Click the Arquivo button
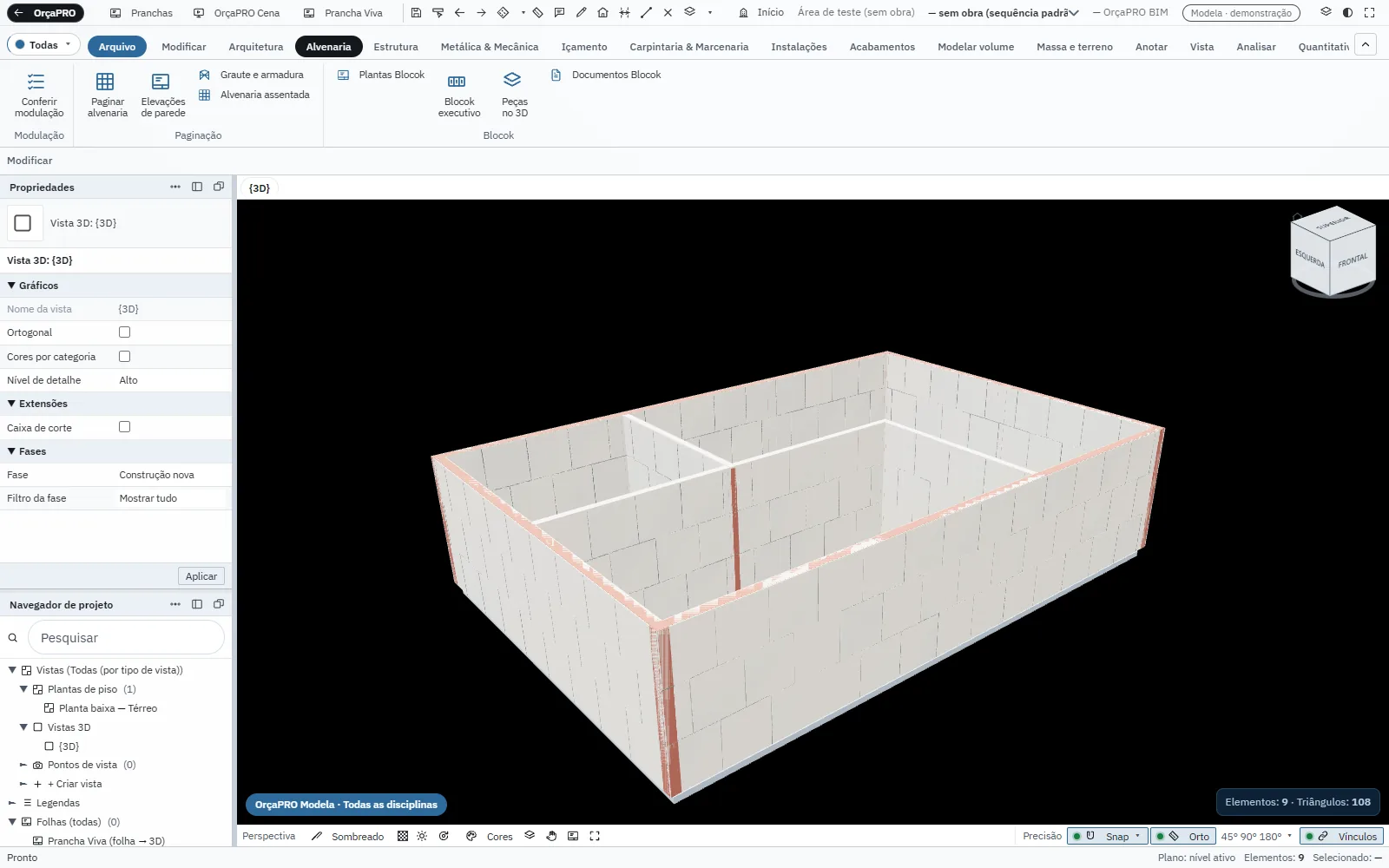 [117, 47]
